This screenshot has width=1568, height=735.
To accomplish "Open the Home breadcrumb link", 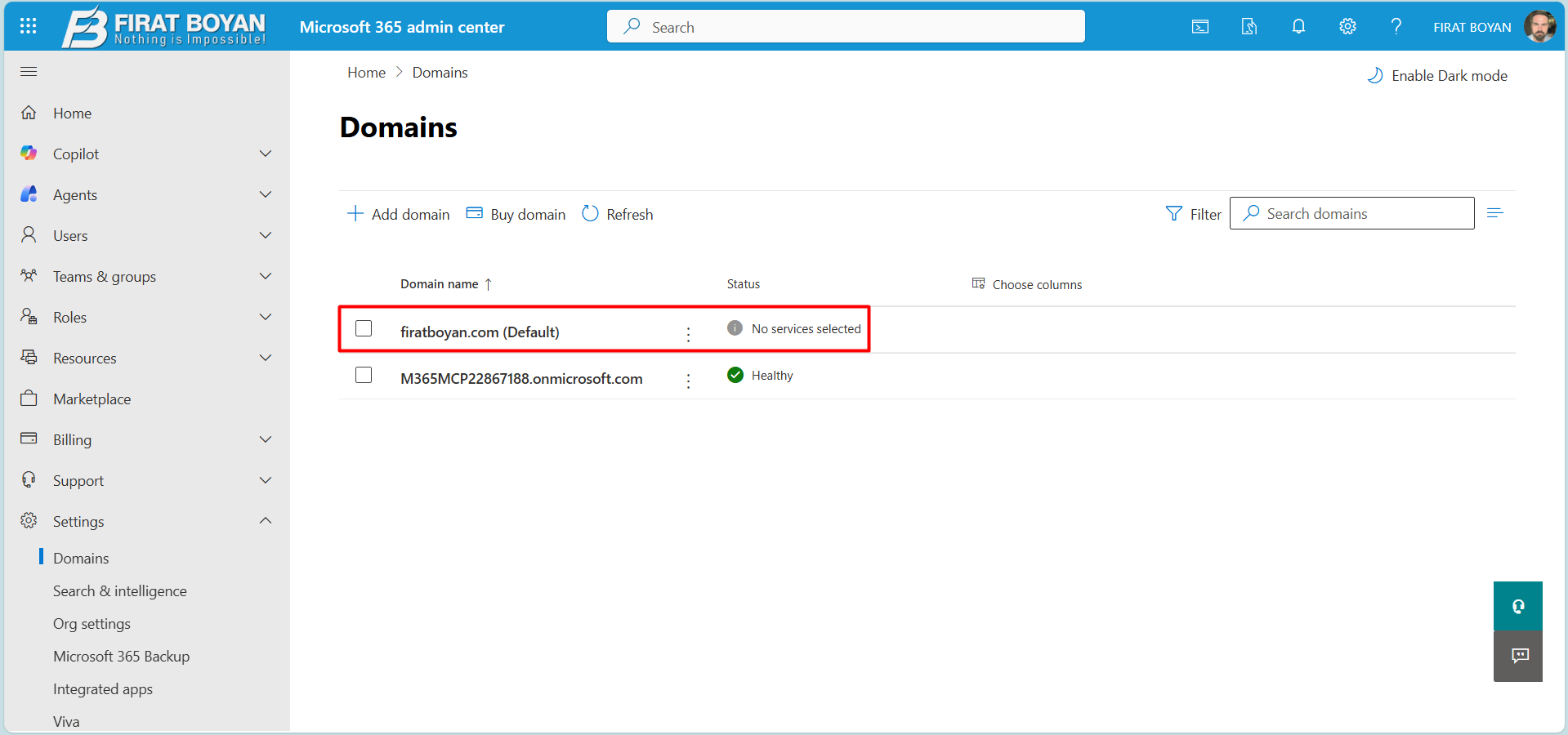I will (366, 72).
